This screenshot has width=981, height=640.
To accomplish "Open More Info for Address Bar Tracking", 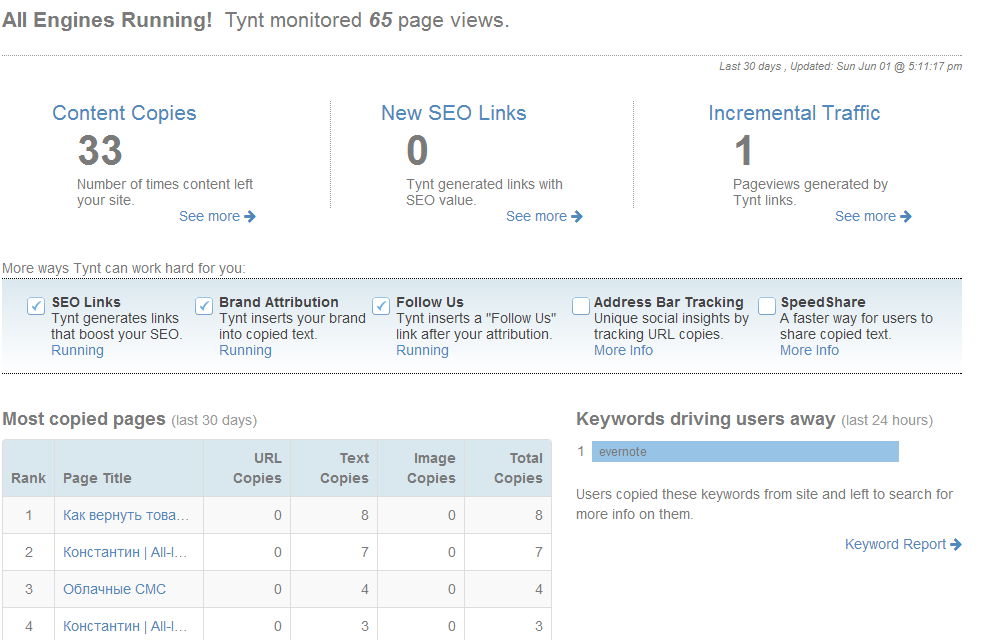I will coord(623,350).
